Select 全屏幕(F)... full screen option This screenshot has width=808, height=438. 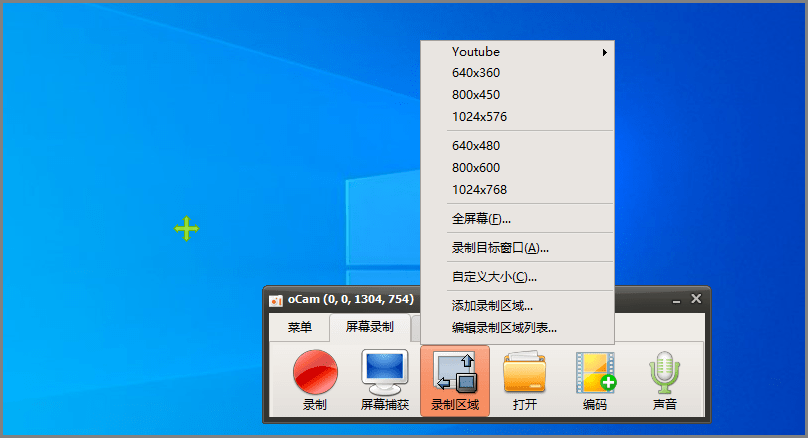[517, 219]
